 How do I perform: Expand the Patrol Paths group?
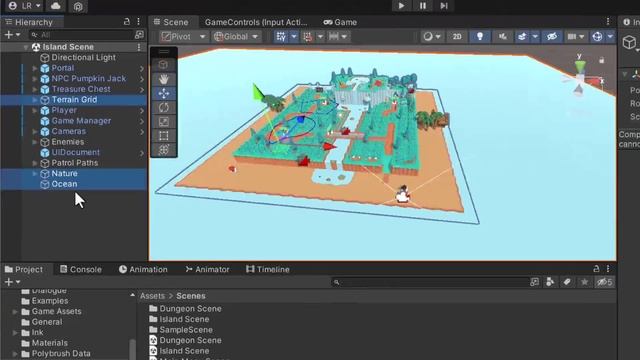point(35,163)
